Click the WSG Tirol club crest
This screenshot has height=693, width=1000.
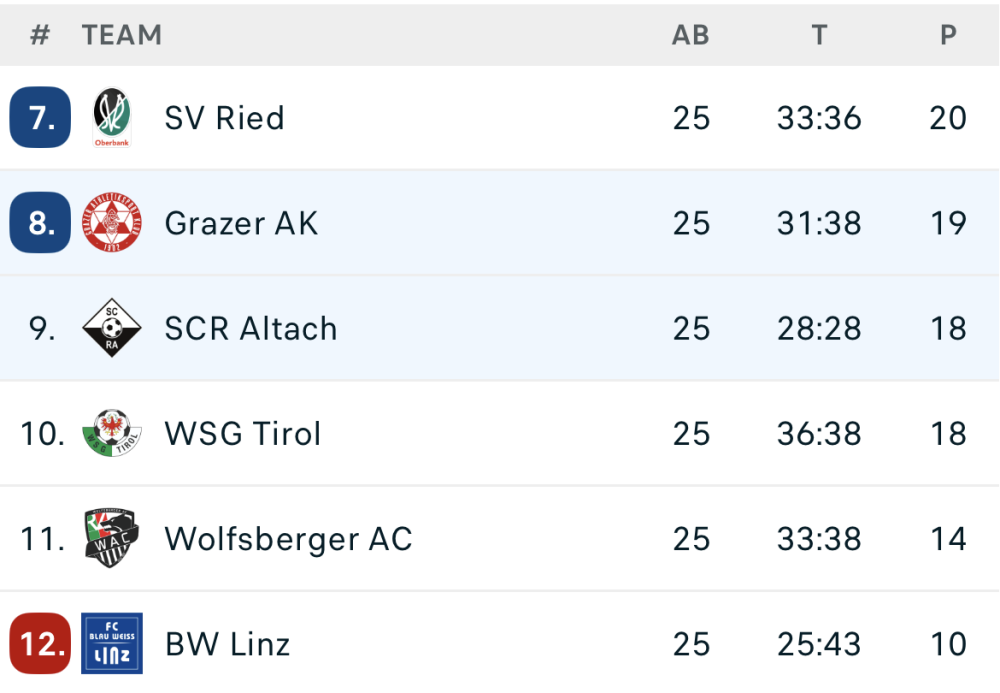click(111, 433)
